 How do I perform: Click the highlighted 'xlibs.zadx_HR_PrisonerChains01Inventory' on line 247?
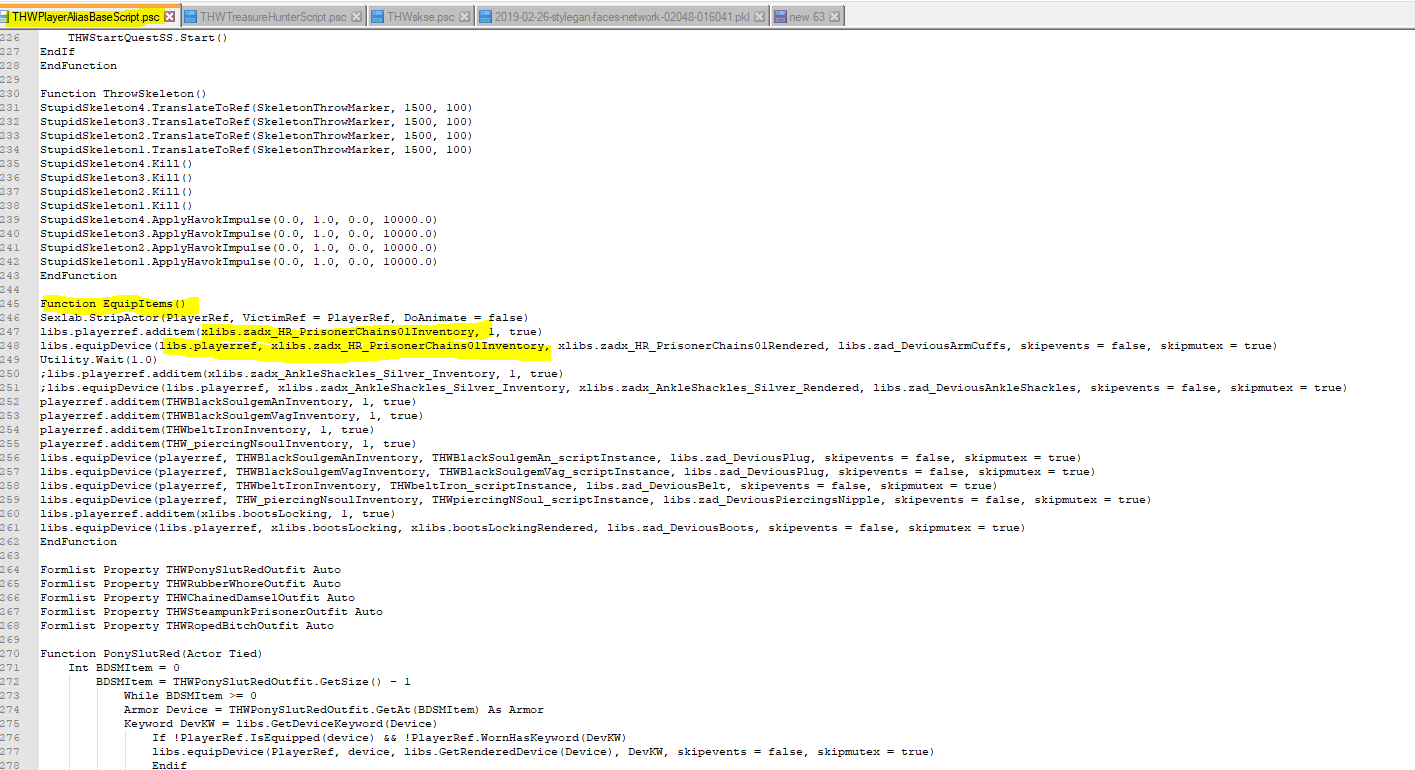click(x=337, y=331)
